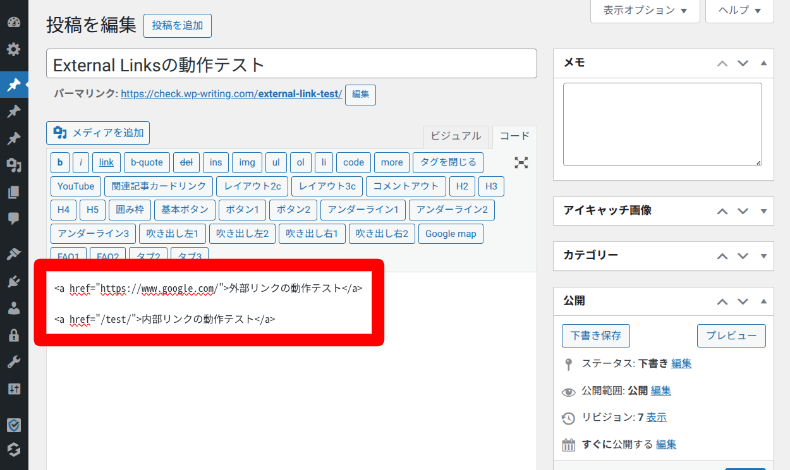Open the gear settings icon in sidebar
The image size is (790, 470).
14,49
